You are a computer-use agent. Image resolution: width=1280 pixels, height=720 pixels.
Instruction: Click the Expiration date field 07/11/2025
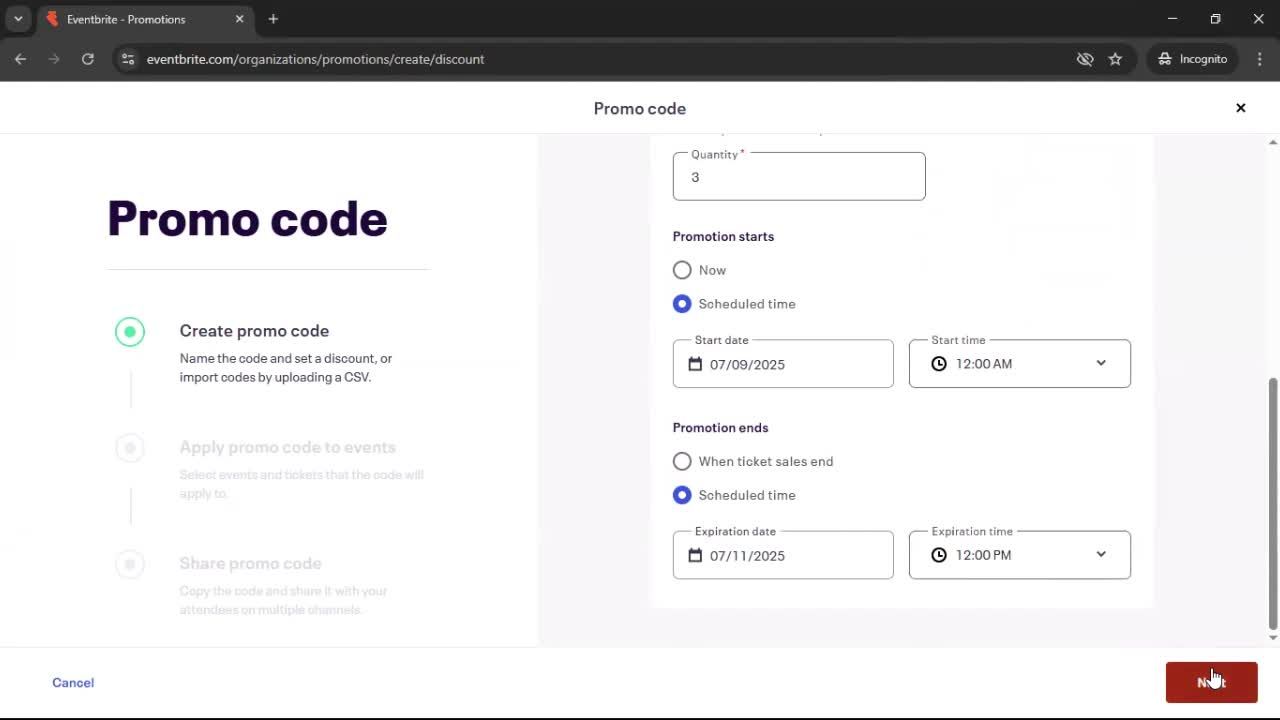(783, 555)
